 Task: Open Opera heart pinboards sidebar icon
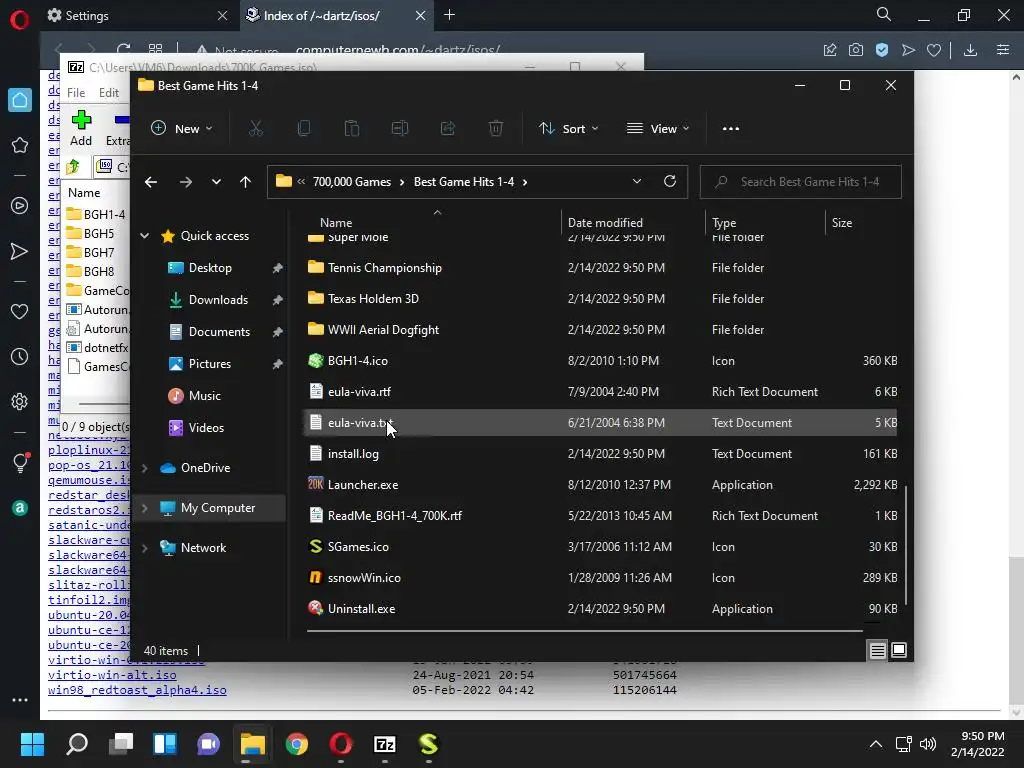click(x=20, y=312)
